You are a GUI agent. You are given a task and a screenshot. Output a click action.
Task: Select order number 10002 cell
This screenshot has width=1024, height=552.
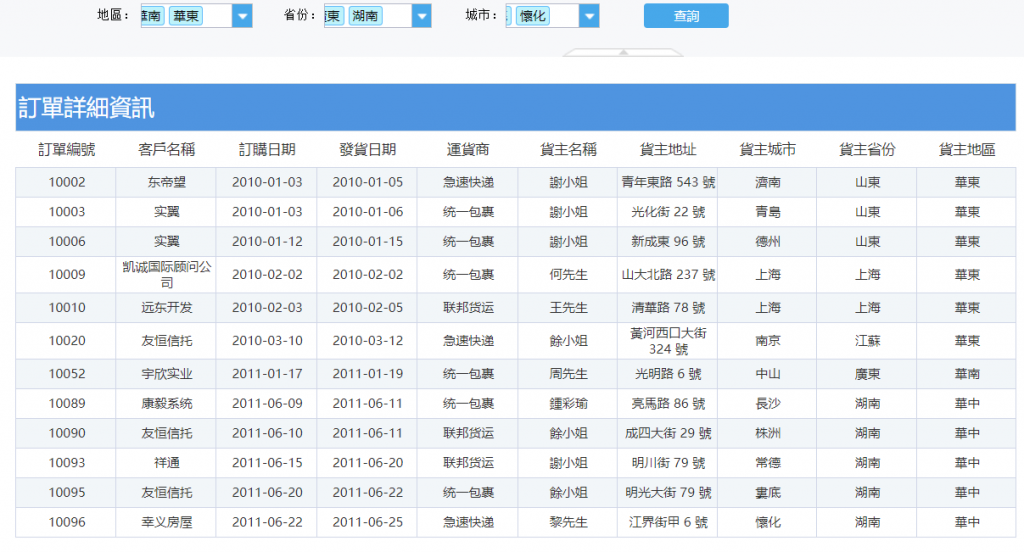[66, 182]
